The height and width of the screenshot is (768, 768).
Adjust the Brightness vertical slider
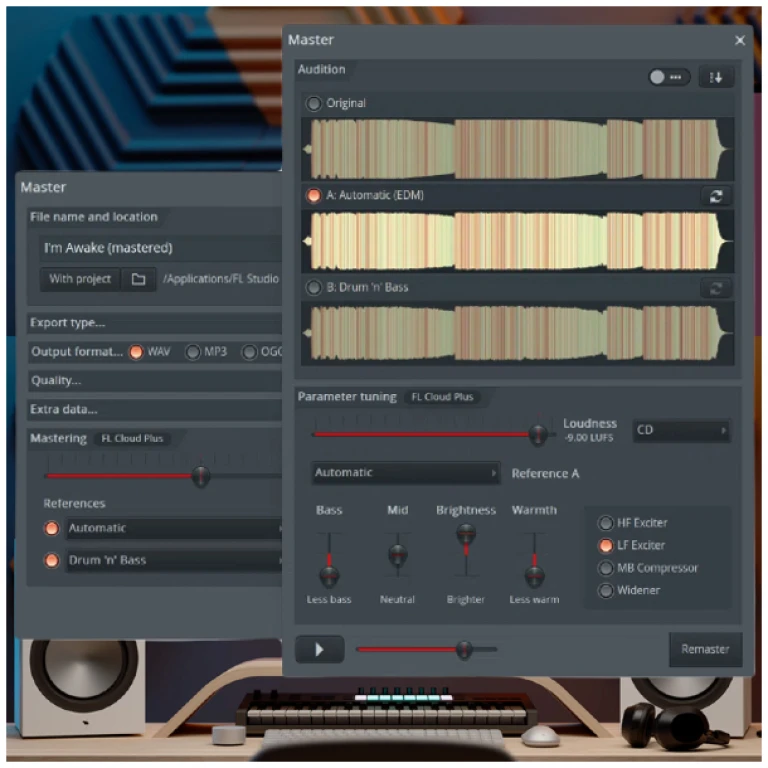[x=466, y=533]
